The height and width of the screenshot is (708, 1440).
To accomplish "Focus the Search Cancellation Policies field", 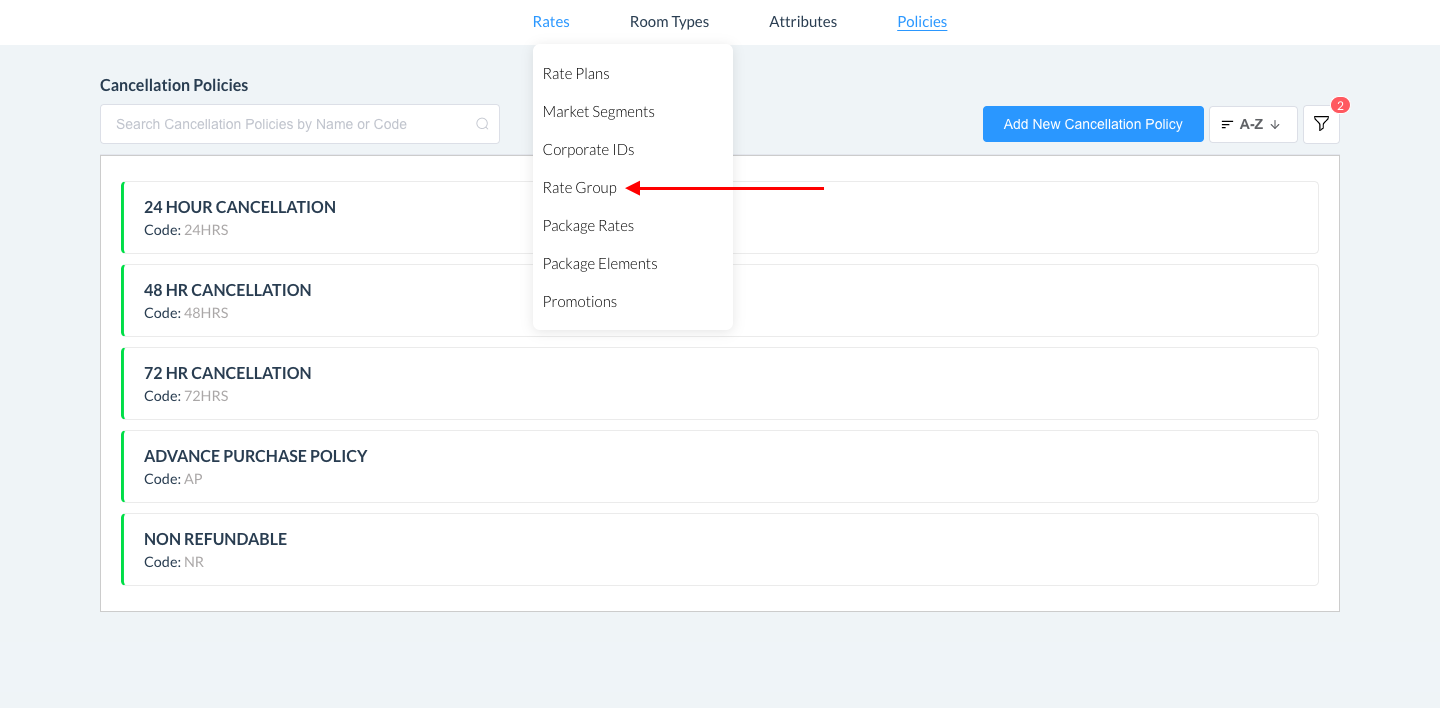I will tap(290, 124).
